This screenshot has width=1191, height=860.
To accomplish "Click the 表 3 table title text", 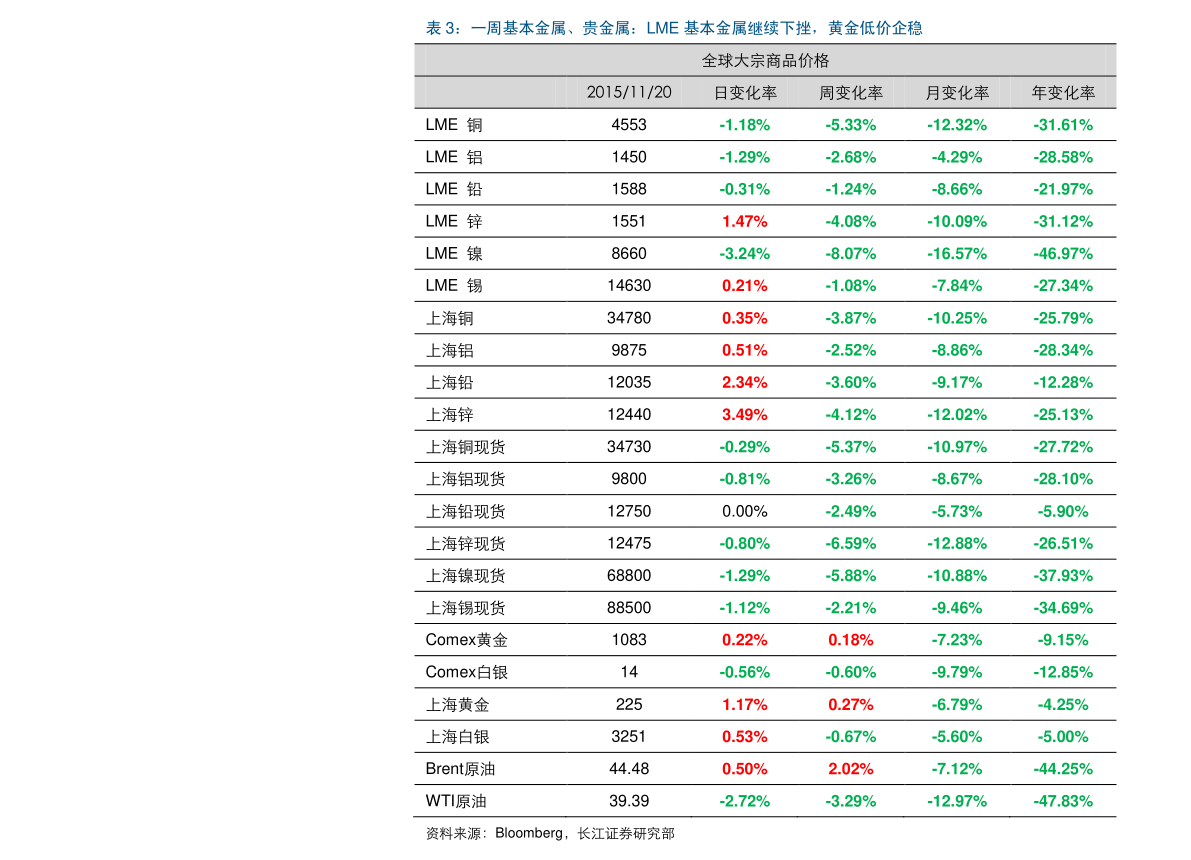I will pos(674,28).
